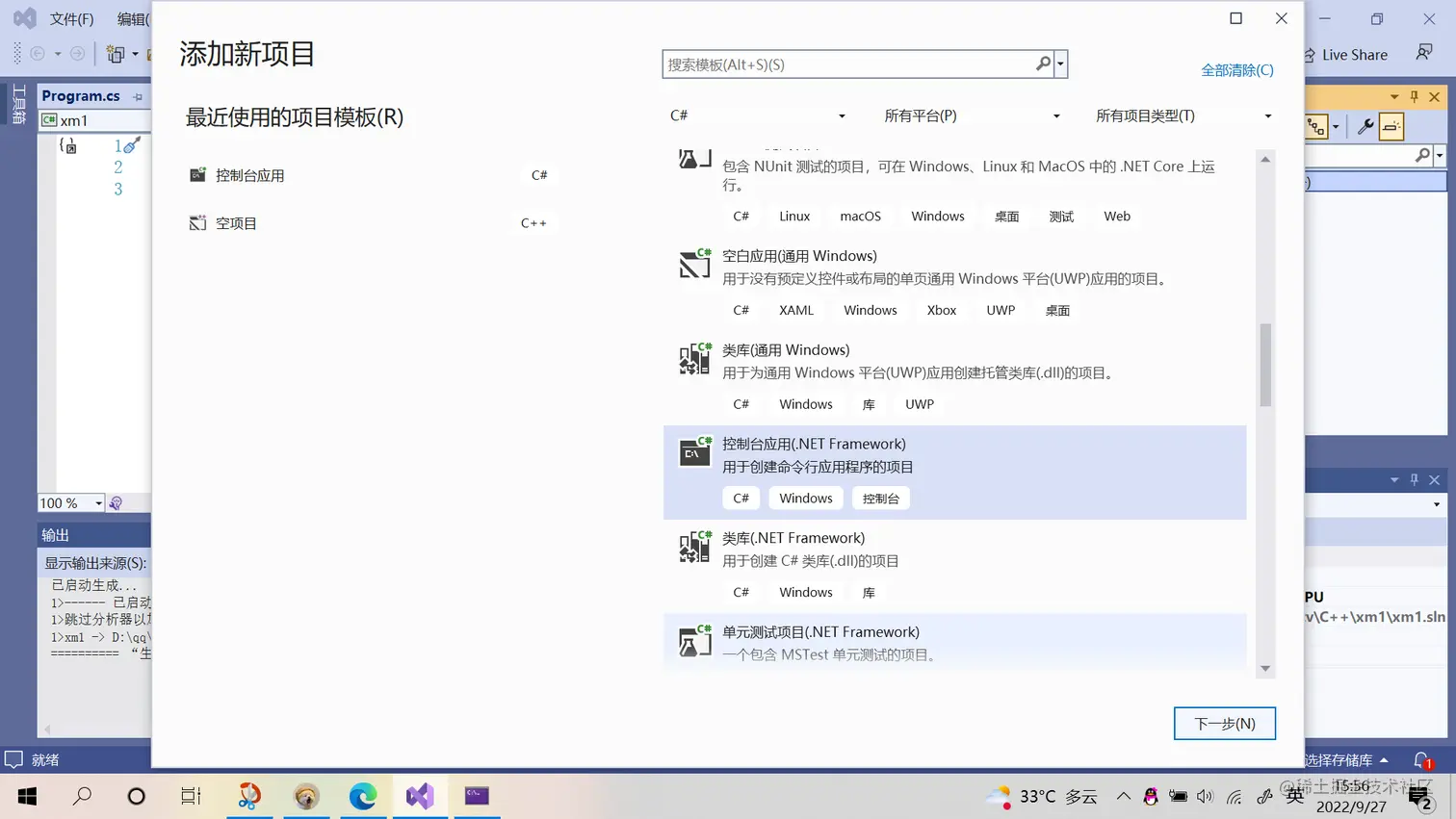
Task: Click the 控制台应用 recent template icon
Action: coord(197,175)
